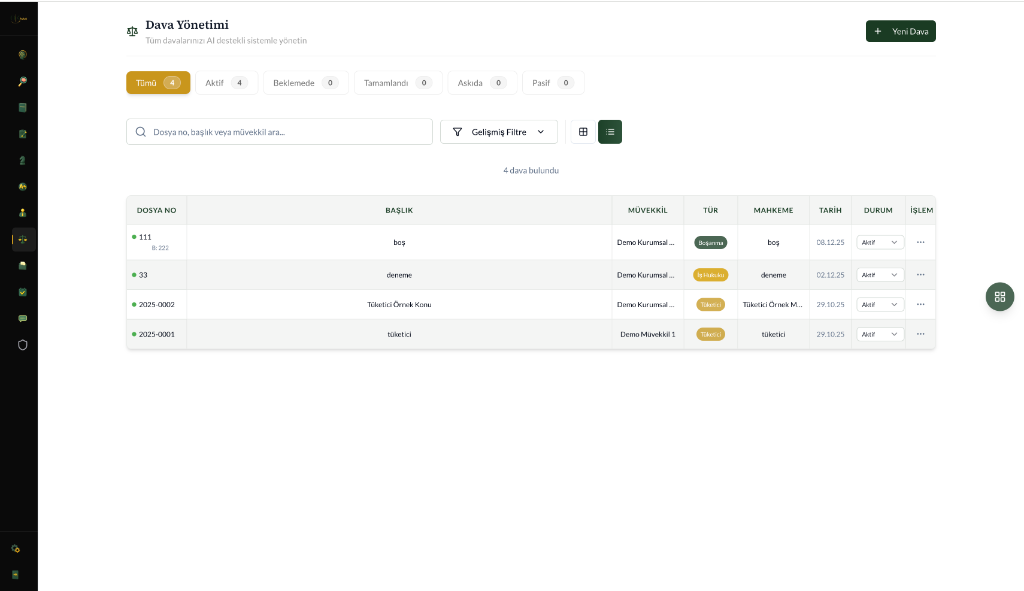Select the scales of justice sidebar icon
The height and width of the screenshot is (591, 1024).
[22, 239]
